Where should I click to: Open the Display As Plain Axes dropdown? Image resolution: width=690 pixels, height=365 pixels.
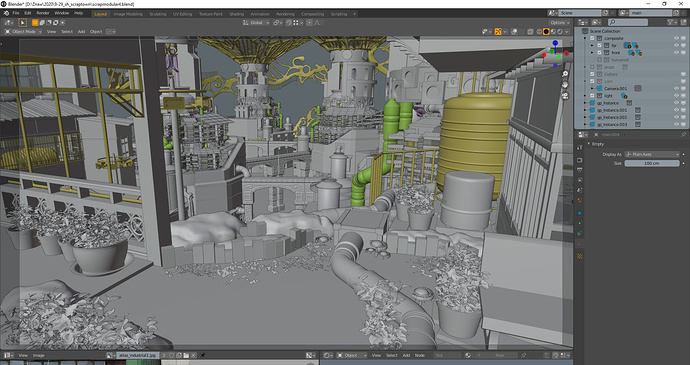click(x=652, y=155)
